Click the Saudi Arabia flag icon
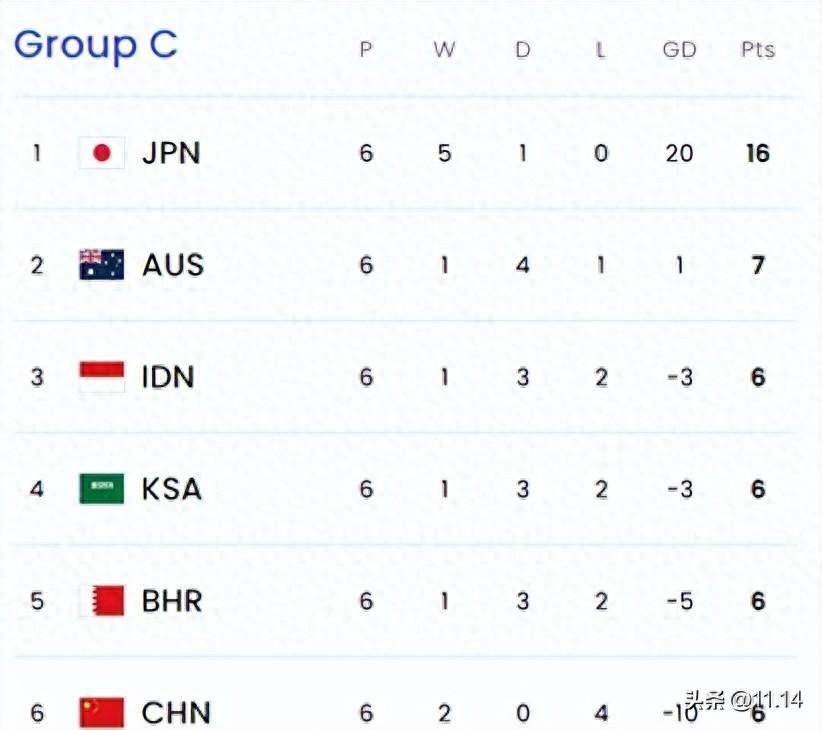 (x=101, y=489)
